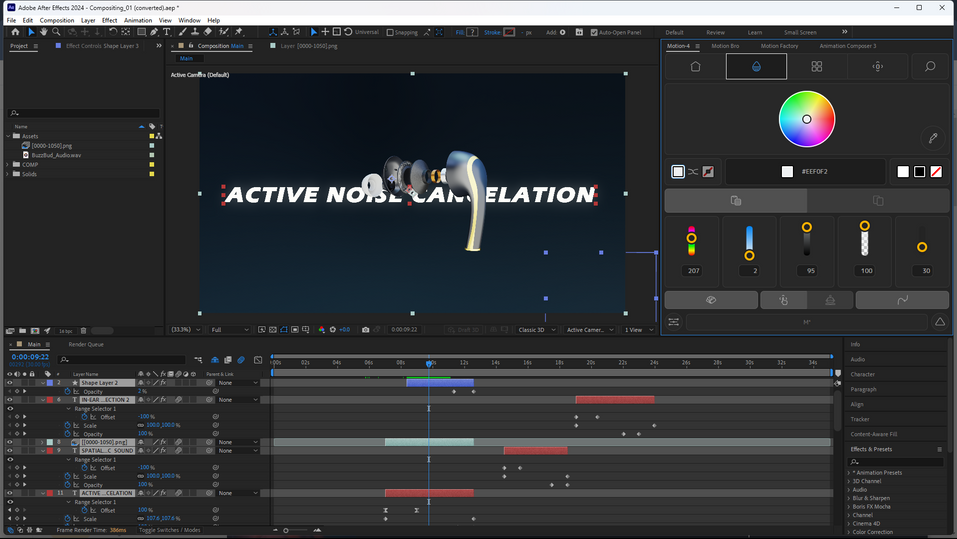Create a new folder in Project panel
Image resolution: width=957 pixels, height=539 pixels.
pos(22,331)
